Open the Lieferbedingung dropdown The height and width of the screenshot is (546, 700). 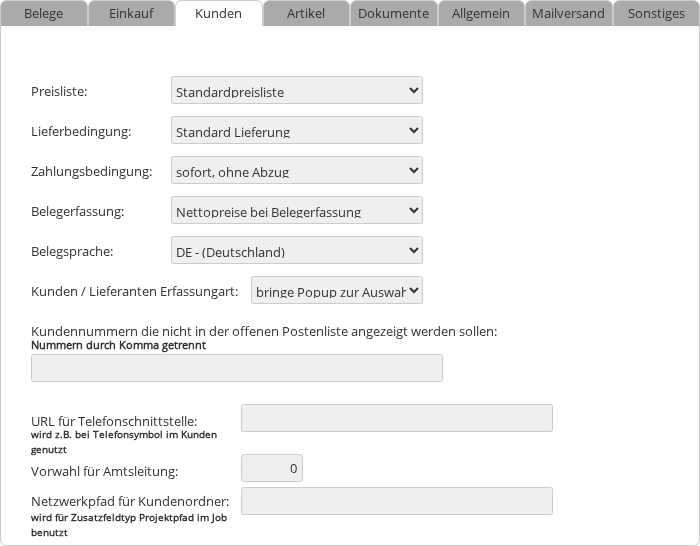pyautogui.click(x=297, y=131)
